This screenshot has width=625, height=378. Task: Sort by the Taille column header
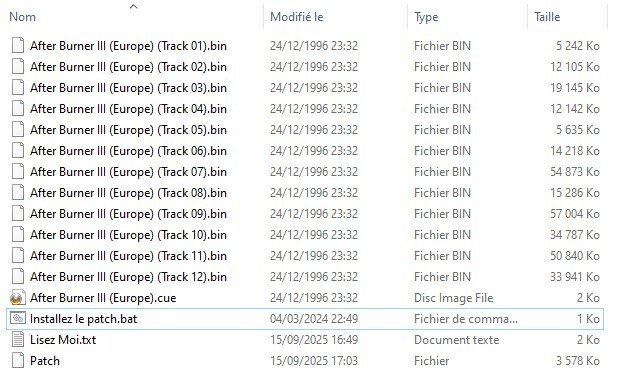547,17
